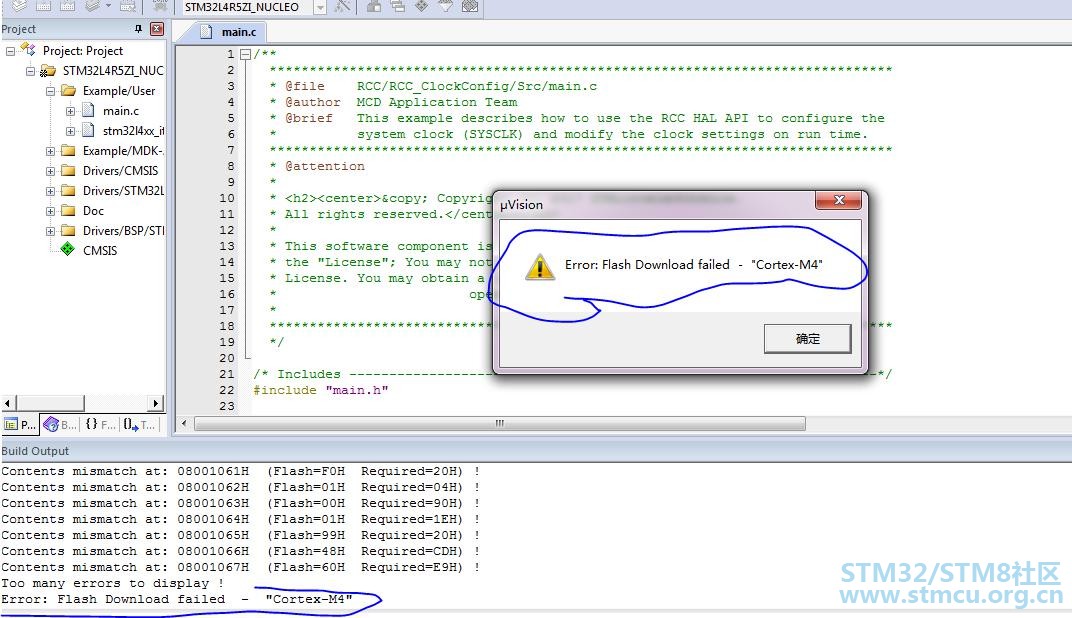Open Manage Run-Time Environment green diamond icon
This screenshot has width=1072, height=618.
click(x=421, y=6)
